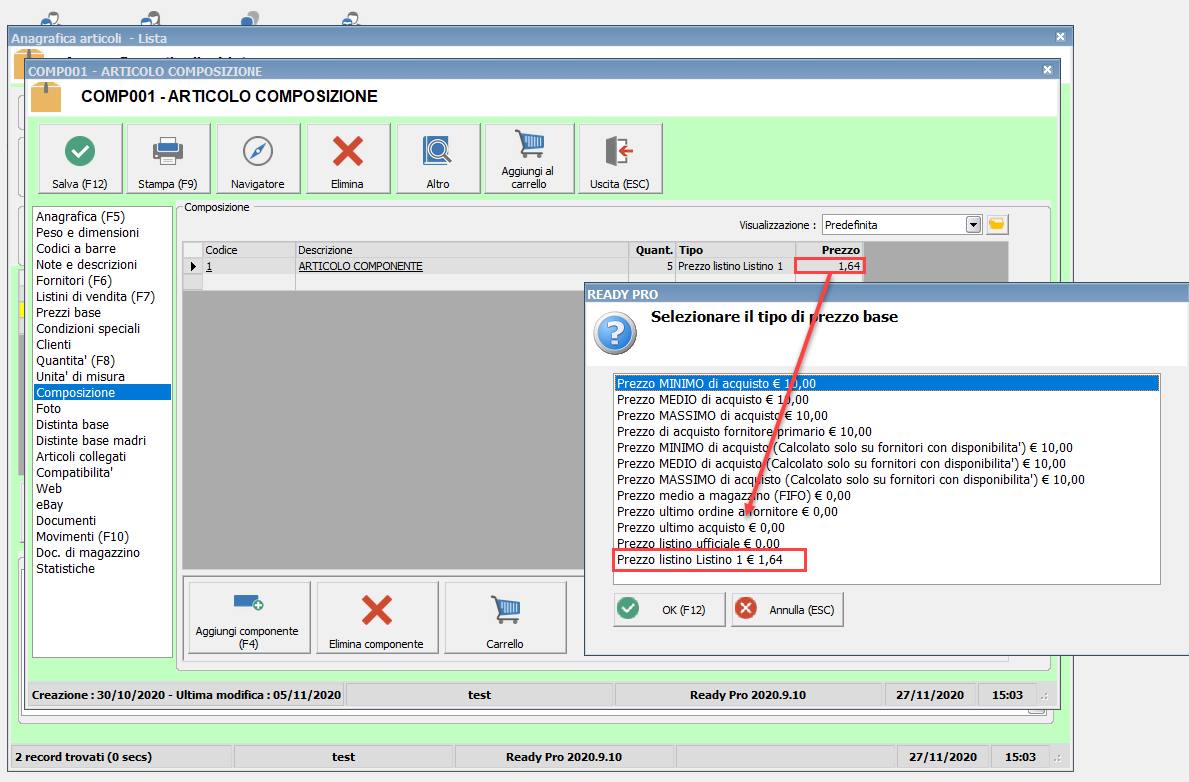1189x782 pixels.
Task: Go to Web section in sidebar
Action: point(49,488)
